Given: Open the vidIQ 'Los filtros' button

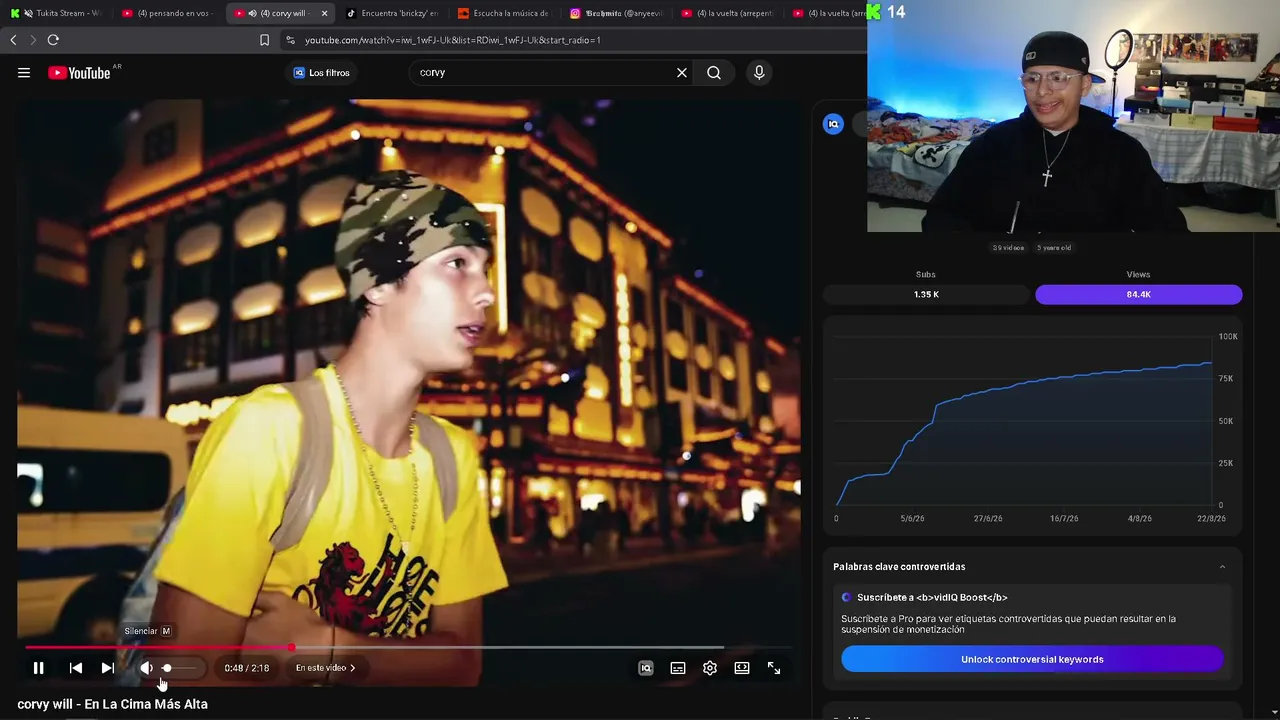Looking at the screenshot, I should point(321,73).
